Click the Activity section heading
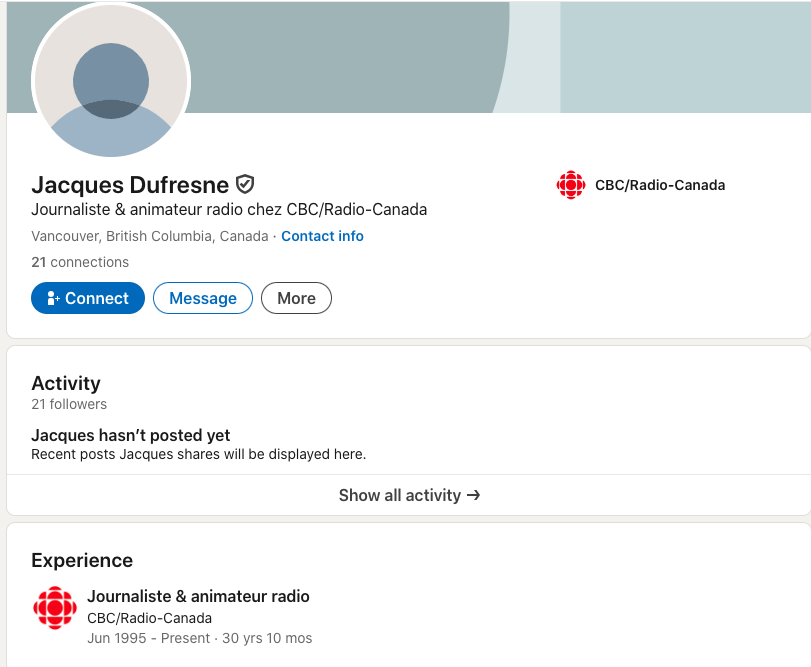The height and width of the screenshot is (667, 811). (x=66, y=383)
